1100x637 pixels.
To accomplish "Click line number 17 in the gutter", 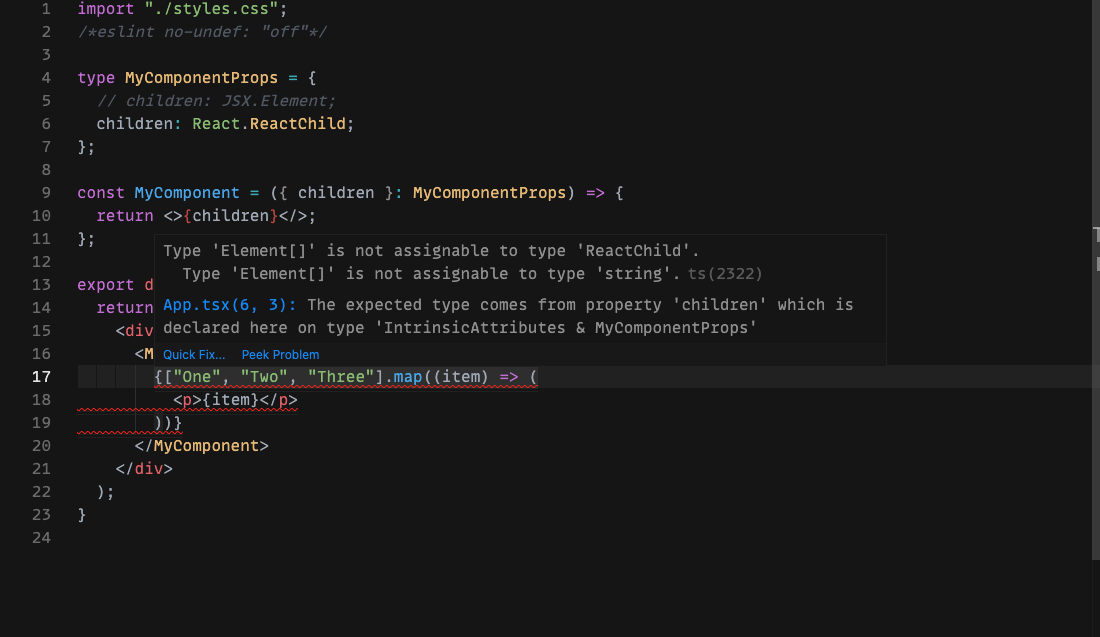I will point(41,377).
